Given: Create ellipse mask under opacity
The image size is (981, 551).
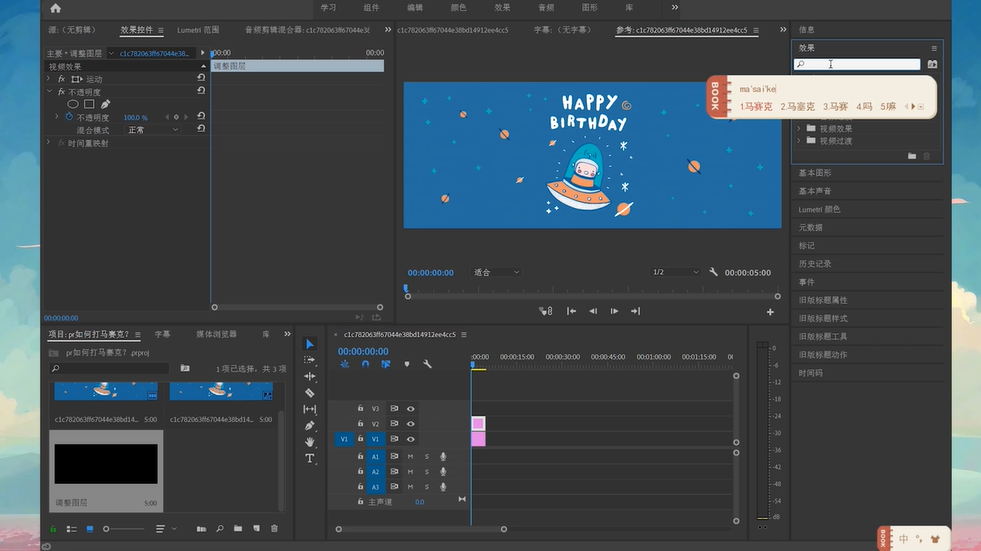Looking at the screenshot, I should (x=73, y=104).
